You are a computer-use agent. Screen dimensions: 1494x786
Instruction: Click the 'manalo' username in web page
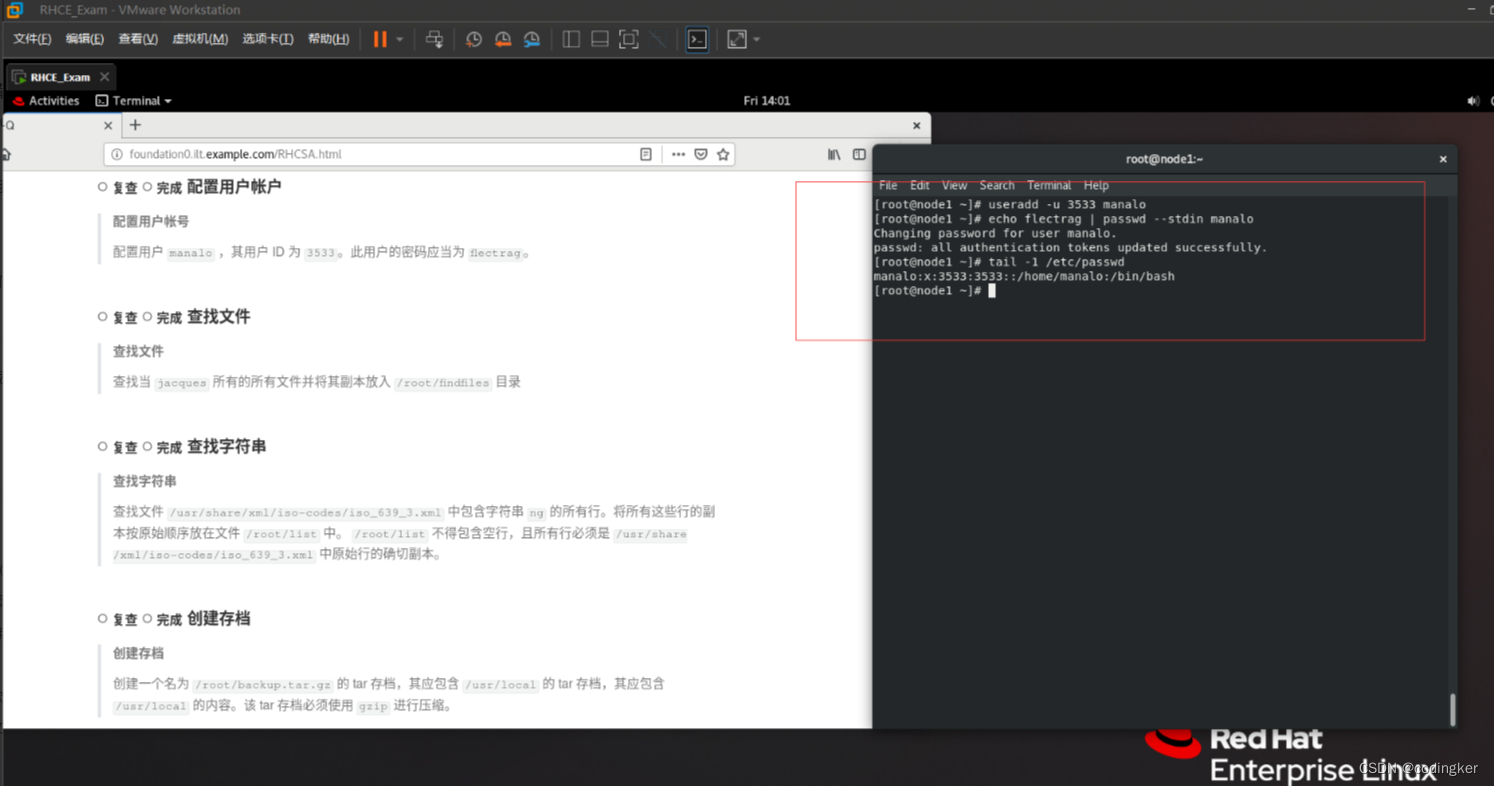(191, 253)
